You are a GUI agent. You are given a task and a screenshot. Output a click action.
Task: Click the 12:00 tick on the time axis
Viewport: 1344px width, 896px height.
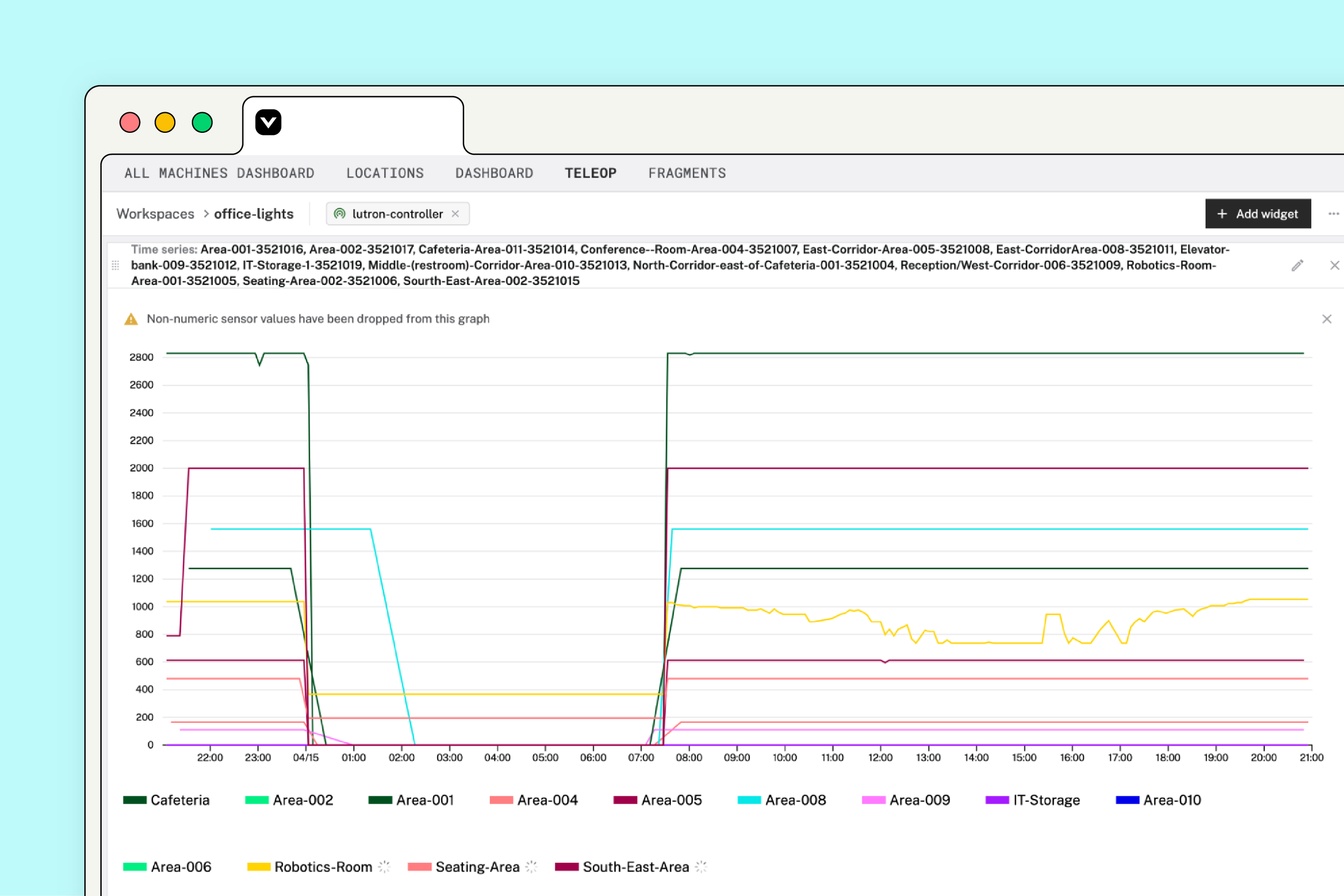point(880,757)
